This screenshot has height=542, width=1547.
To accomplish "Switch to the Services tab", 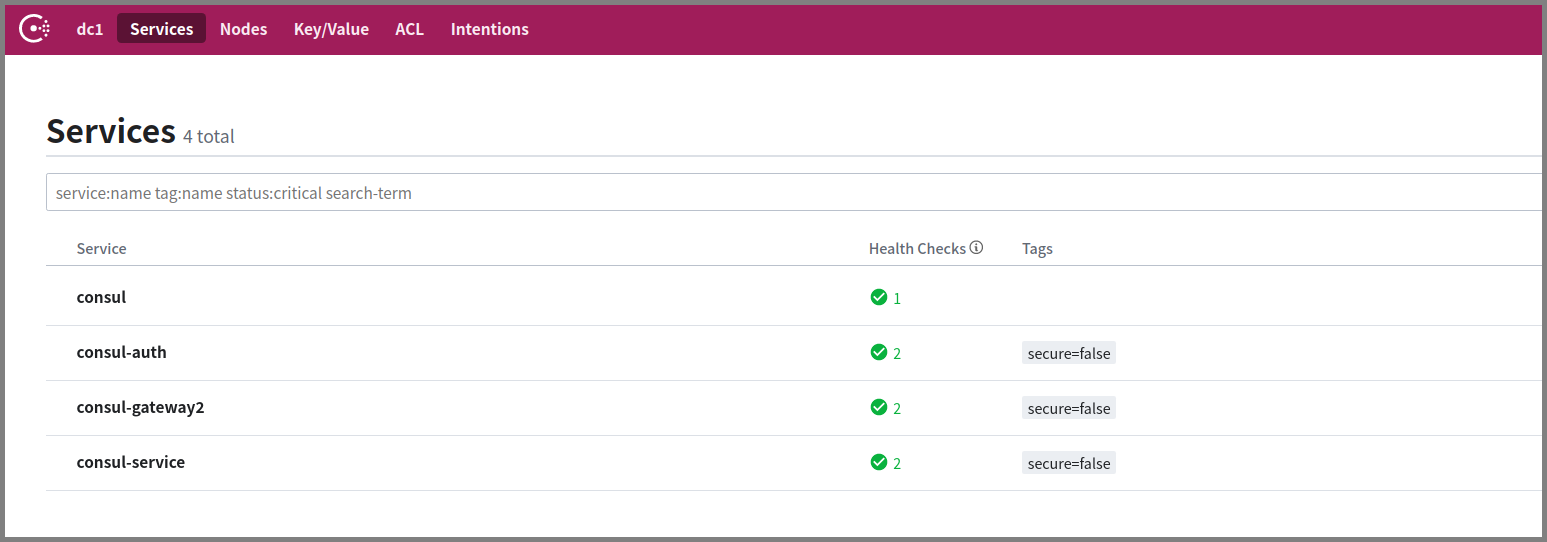I will (x=161, y=29).
